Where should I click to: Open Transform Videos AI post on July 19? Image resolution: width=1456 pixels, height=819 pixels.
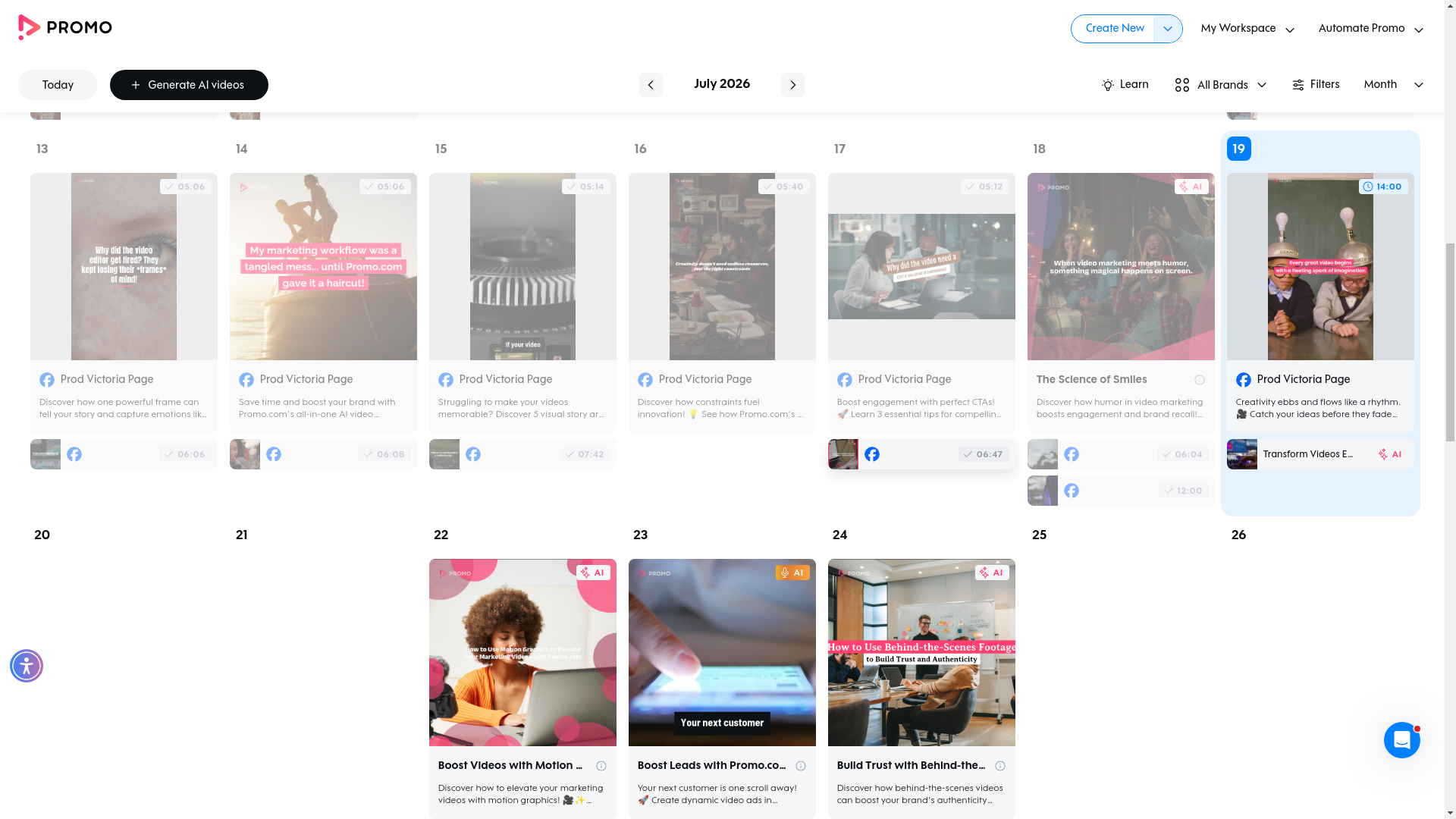(x=1319, y=454)
